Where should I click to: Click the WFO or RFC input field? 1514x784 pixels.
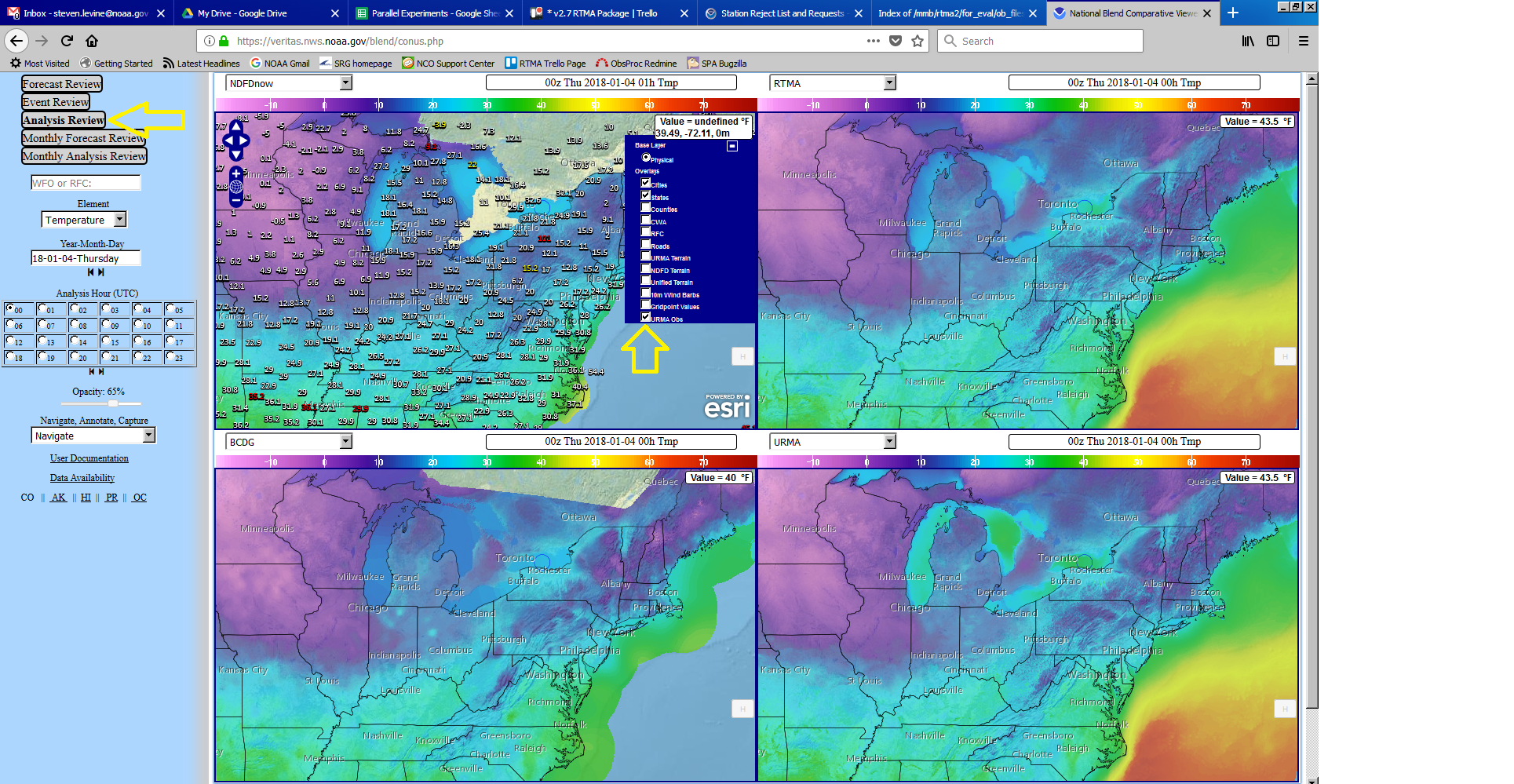click(86, 183)
